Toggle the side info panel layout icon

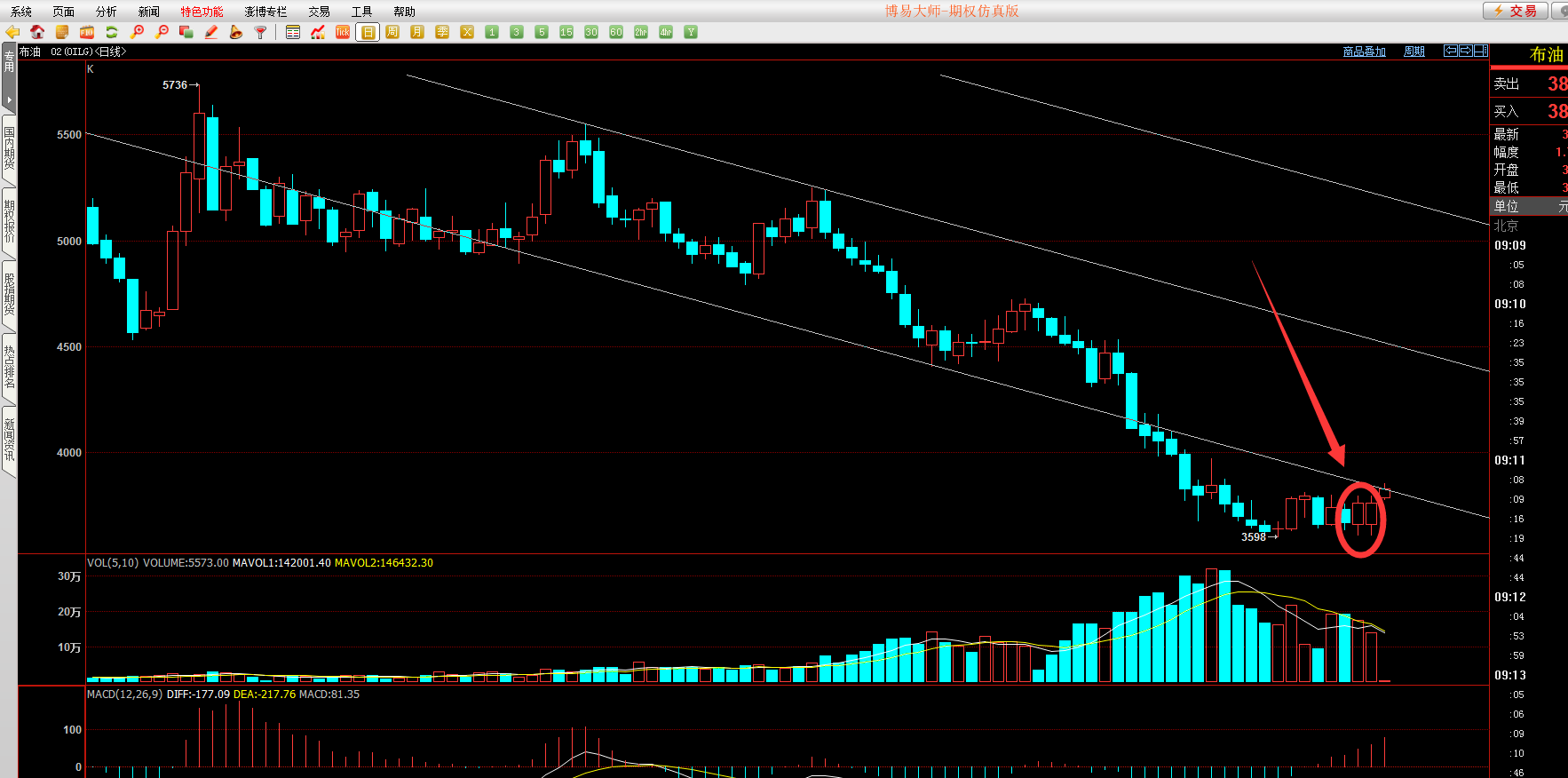pos(1481,51)
